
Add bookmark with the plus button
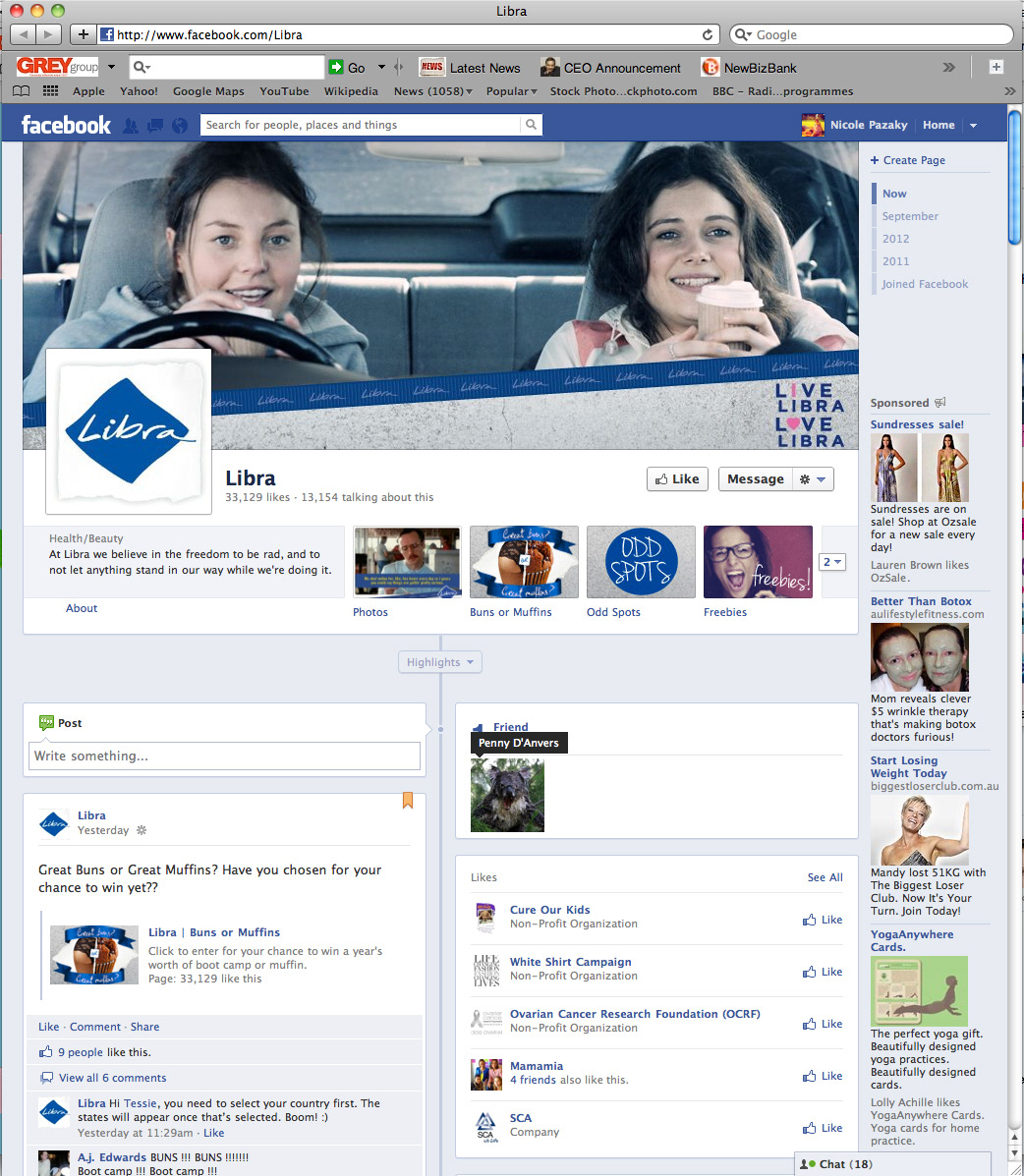pos(84,34)
